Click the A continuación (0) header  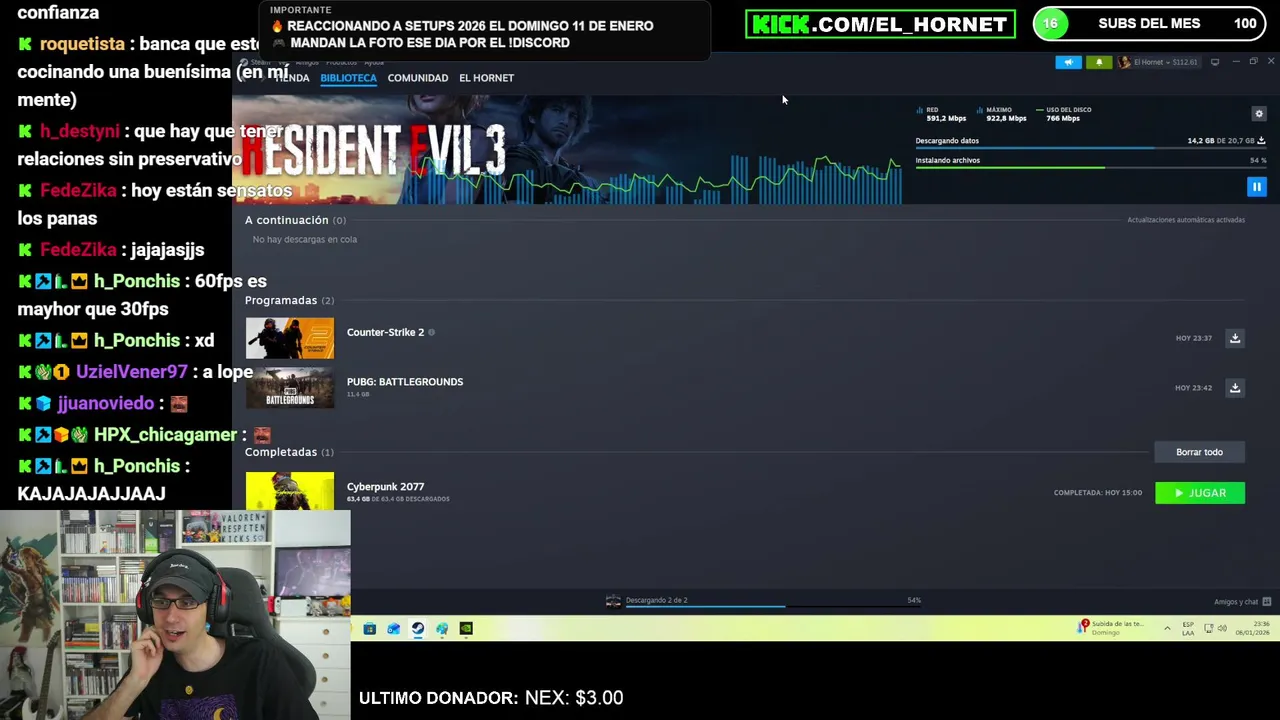[295, 220]
